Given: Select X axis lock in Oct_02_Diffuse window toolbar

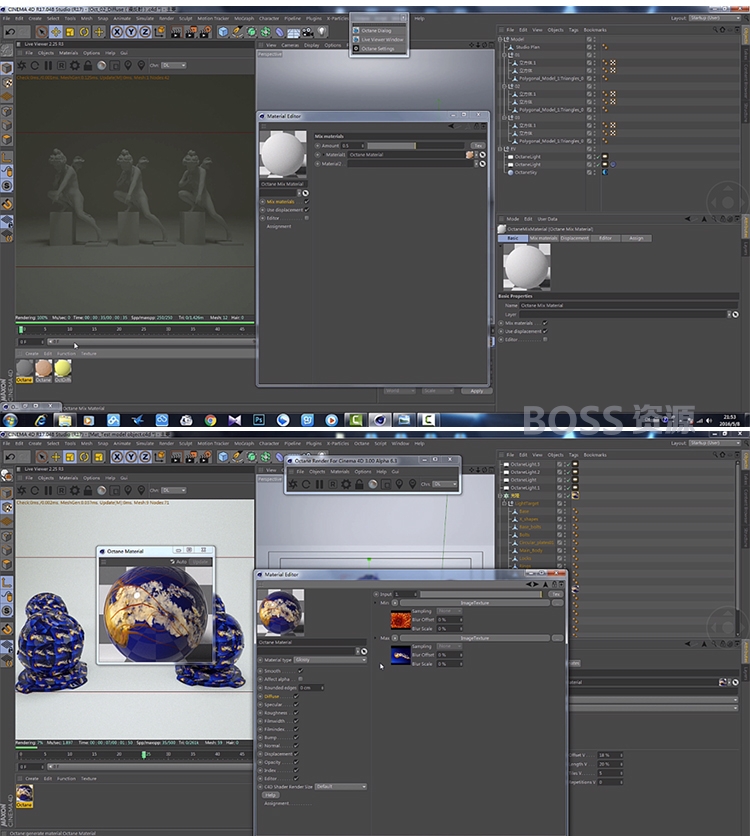Looking at the screenshot, I should (x=117, y=32).
